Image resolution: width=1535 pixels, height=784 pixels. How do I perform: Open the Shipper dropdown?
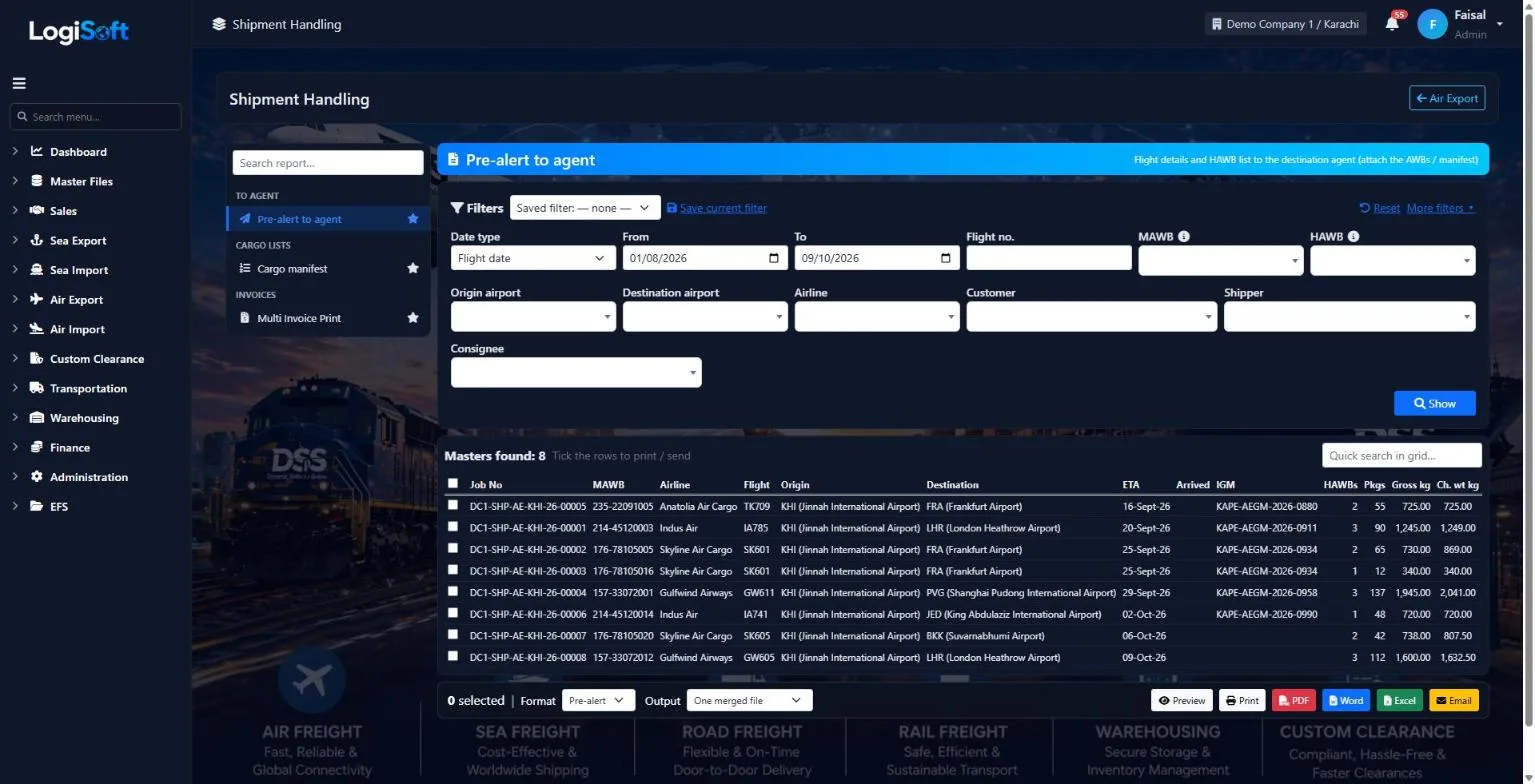tap(1349, 317)
